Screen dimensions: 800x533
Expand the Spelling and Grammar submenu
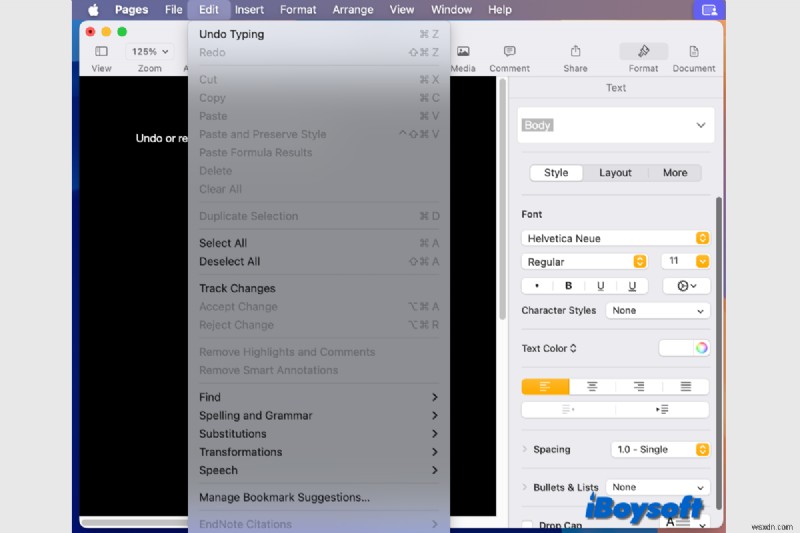pyautogui.click(x=319, y=416)
